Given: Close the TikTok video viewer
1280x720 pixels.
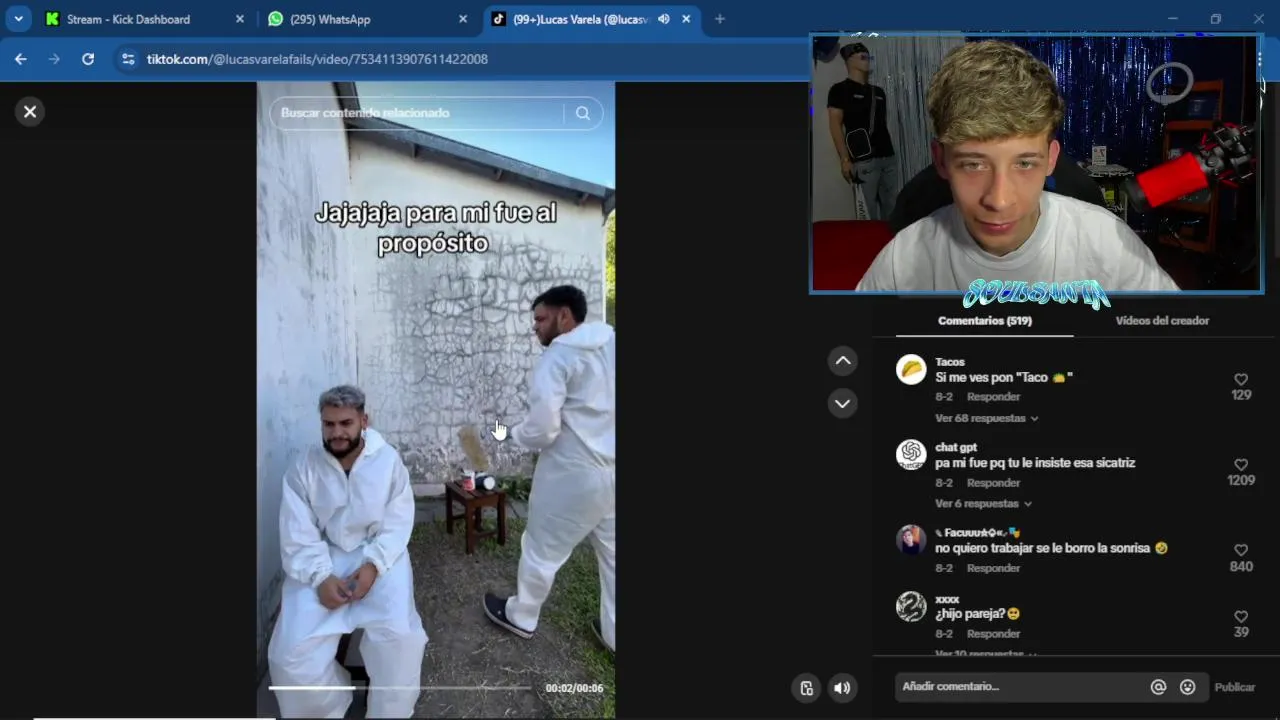Looking at the screenshot, I should (x=30, y=112).
